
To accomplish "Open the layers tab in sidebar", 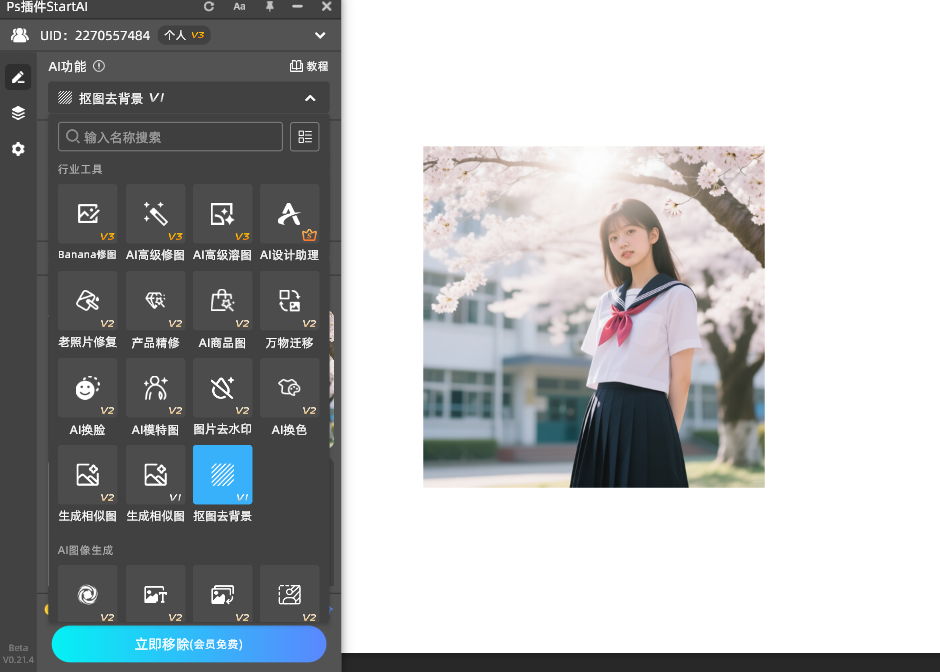I will click(18, 113).
